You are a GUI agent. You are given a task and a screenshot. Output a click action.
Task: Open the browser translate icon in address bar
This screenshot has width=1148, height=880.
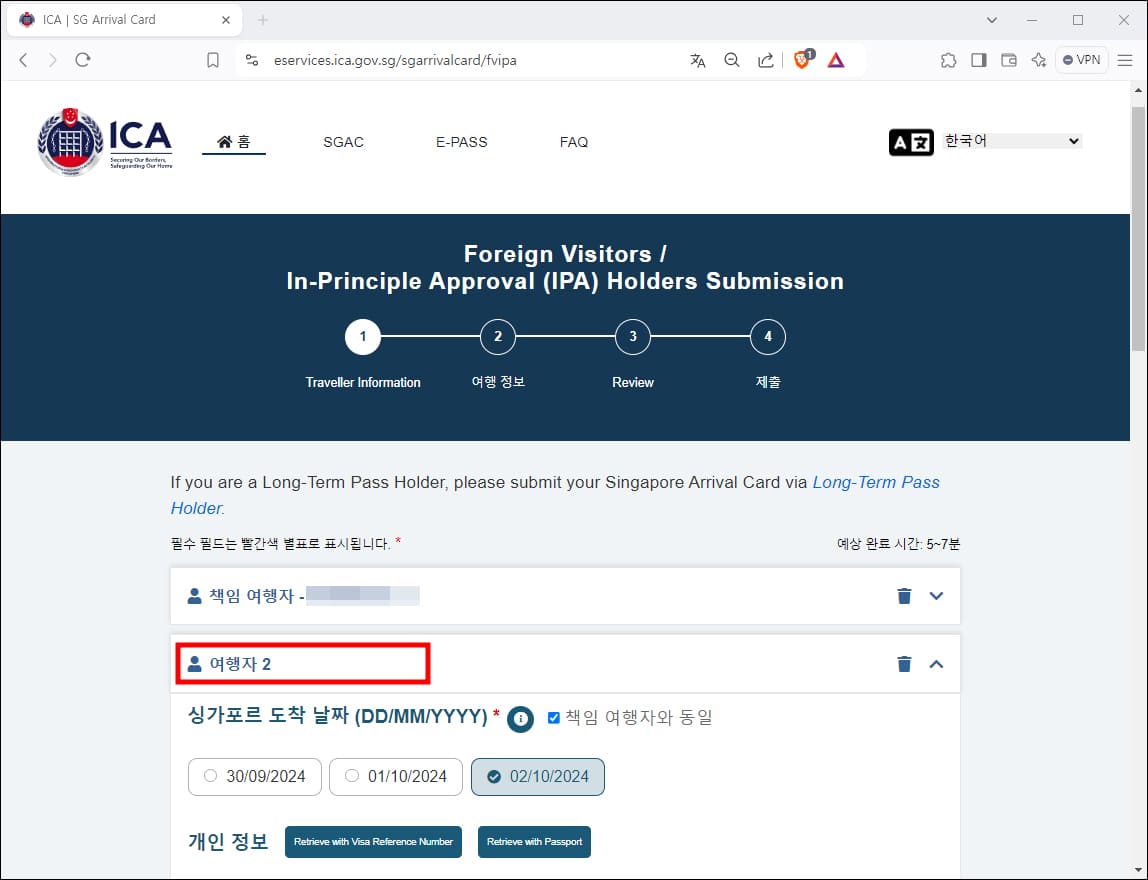(x=697, y=60)
